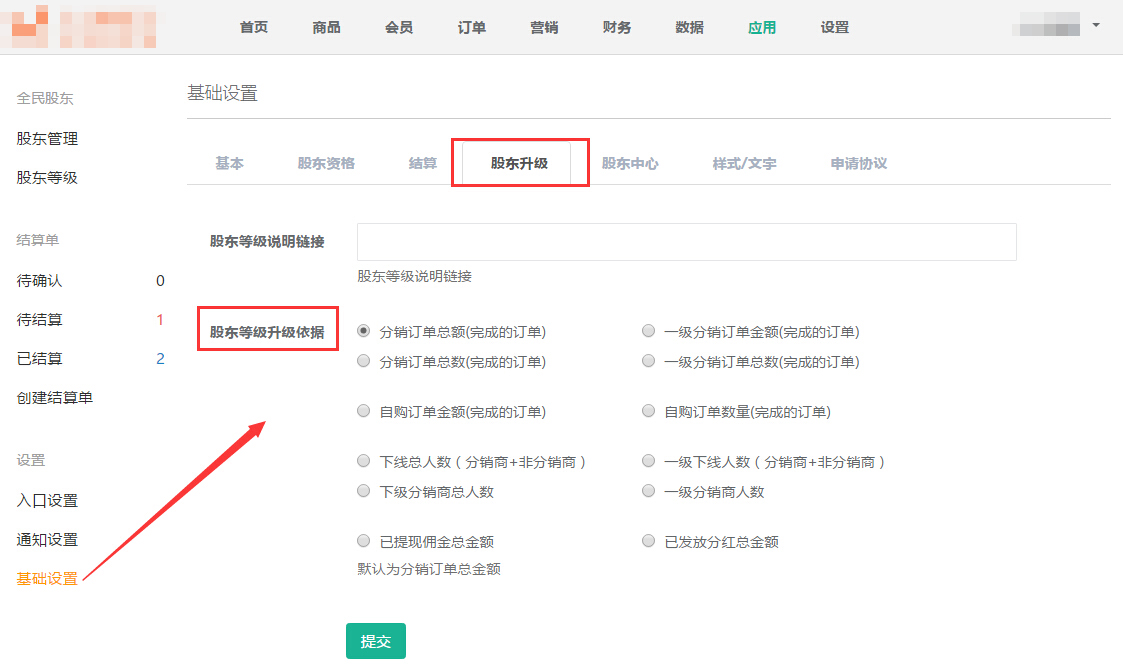Open 待结算 list in sidebar
Screen dimensions: 1123x664
click(40, 320)
